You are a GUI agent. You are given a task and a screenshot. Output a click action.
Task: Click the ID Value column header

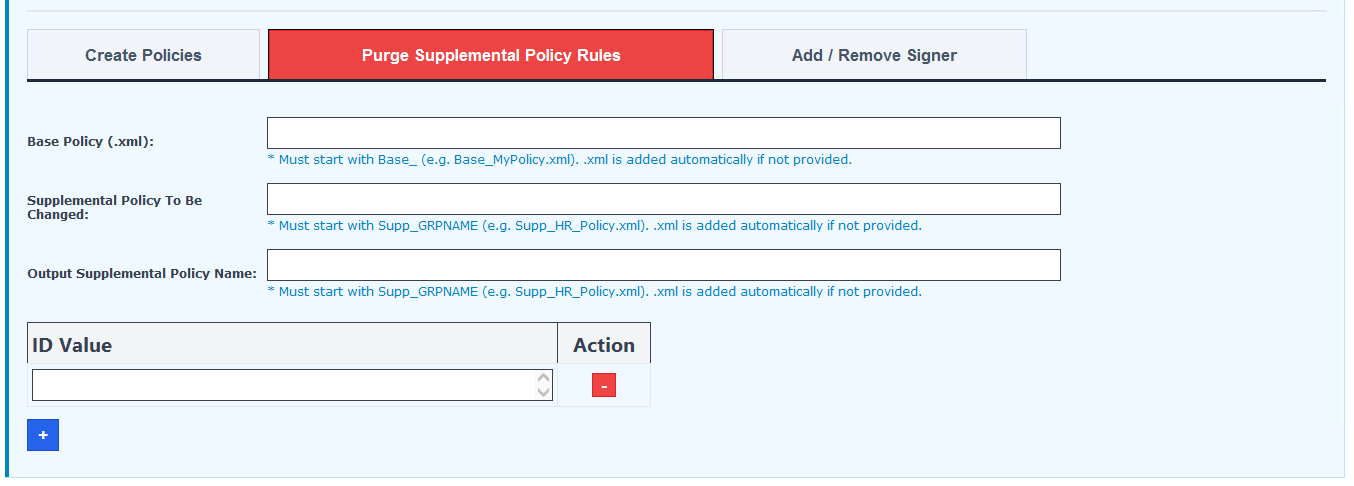[292, 345]
